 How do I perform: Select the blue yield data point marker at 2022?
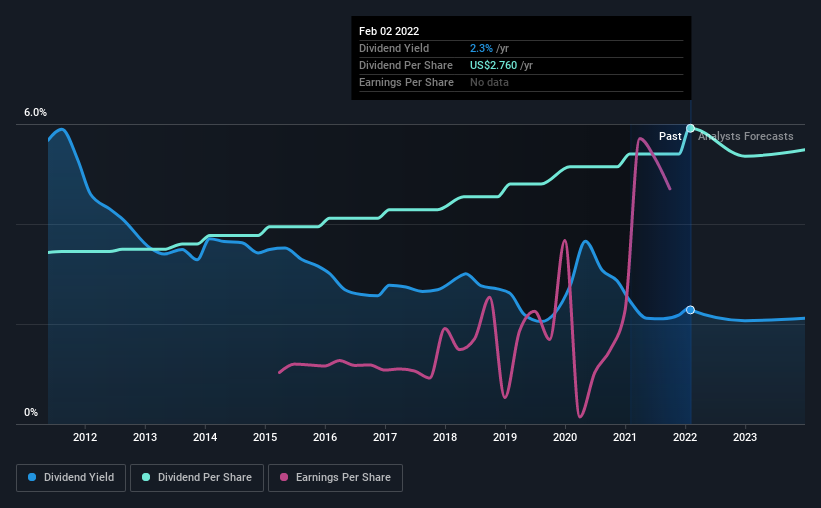coord(690,310)
